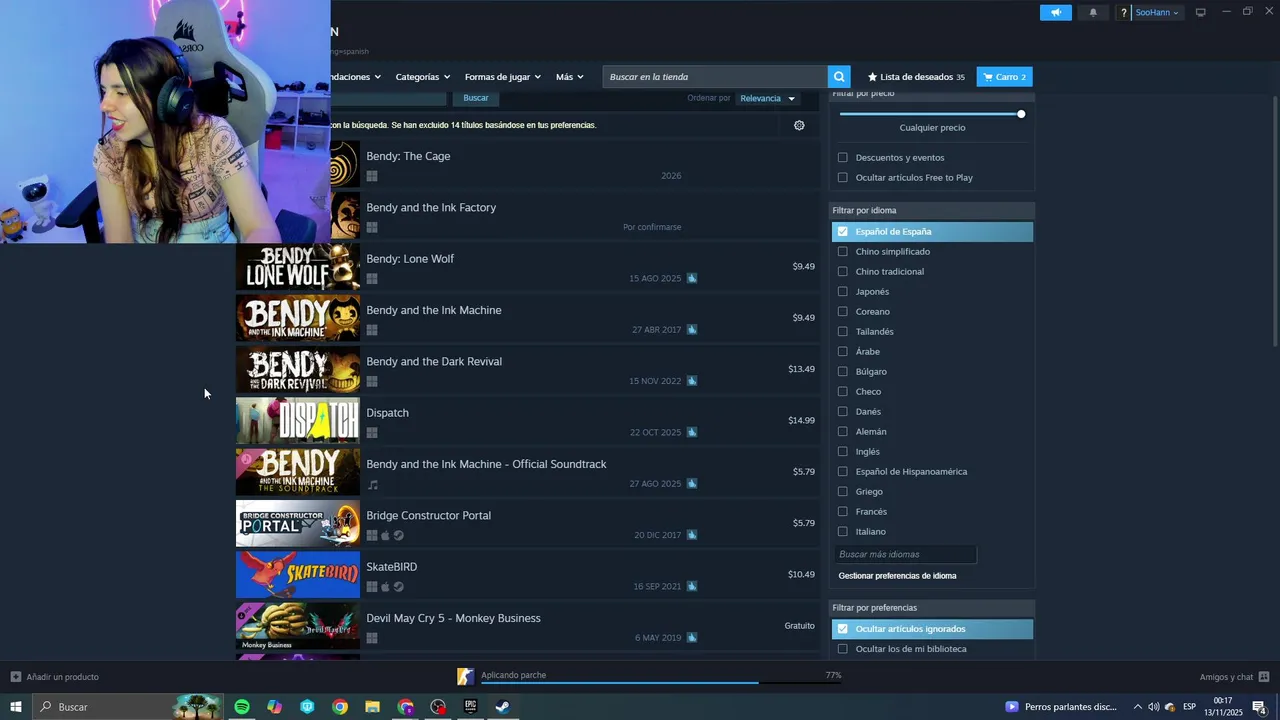This screenshot has width=1280, height=720.
Task: Check Ocultar artículos Free to Play
Action: (x=842, y=178)
